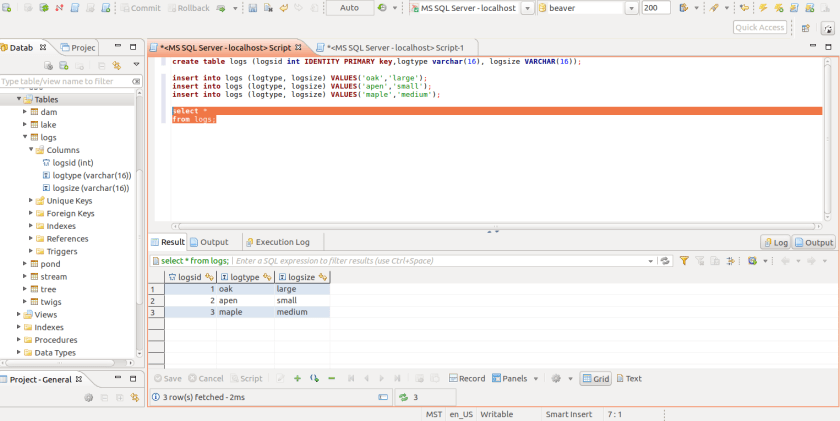The width and height of the screenshot is (840, 421).
Task: Click the Execution Log tab icon
Action: pyautogui.click(x=249, y=242)
